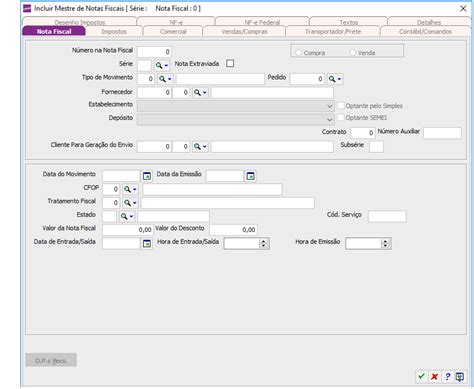Click the CFOP code field
Image resolution: width=474 pixels, height=389 pixels.
coord(111,189)
